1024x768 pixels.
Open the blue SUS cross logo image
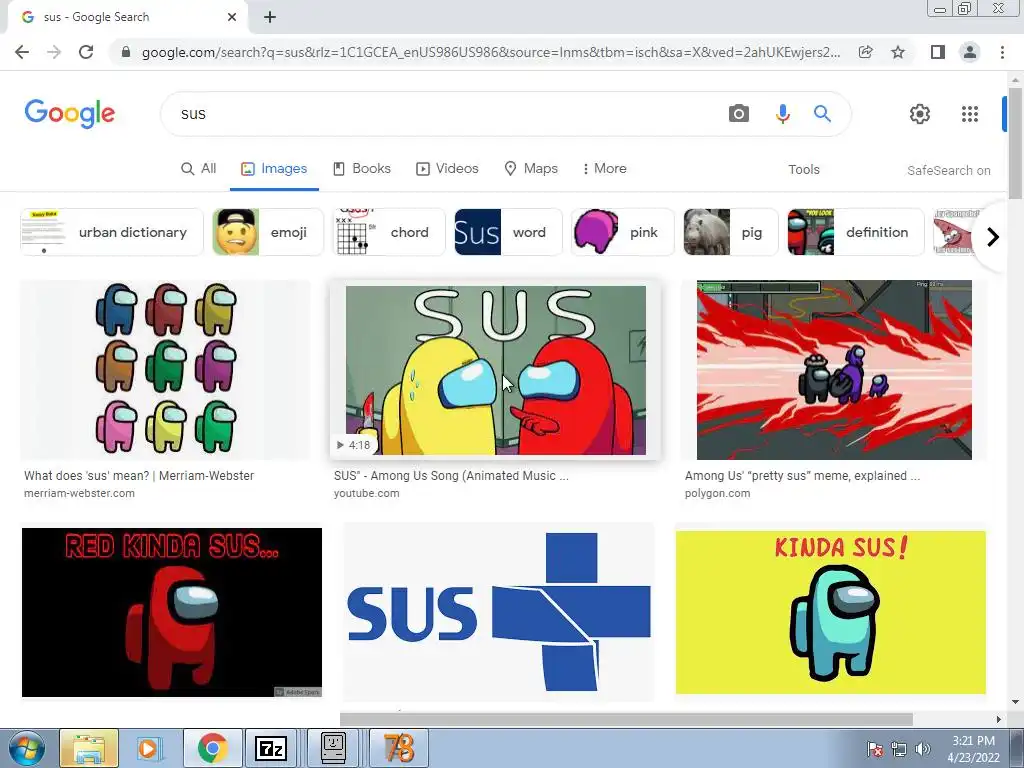pos(499,612)
